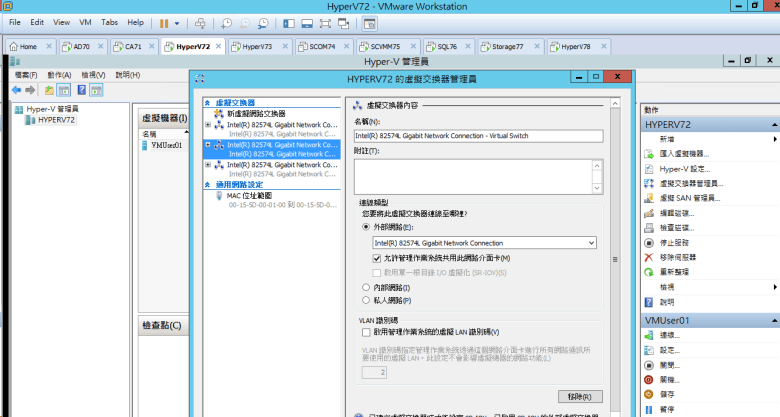Screen dimensions: 780x417
Task: Click the 移除伺服器 red X icon
Action: pyautogui.click(x=650, y=257)
